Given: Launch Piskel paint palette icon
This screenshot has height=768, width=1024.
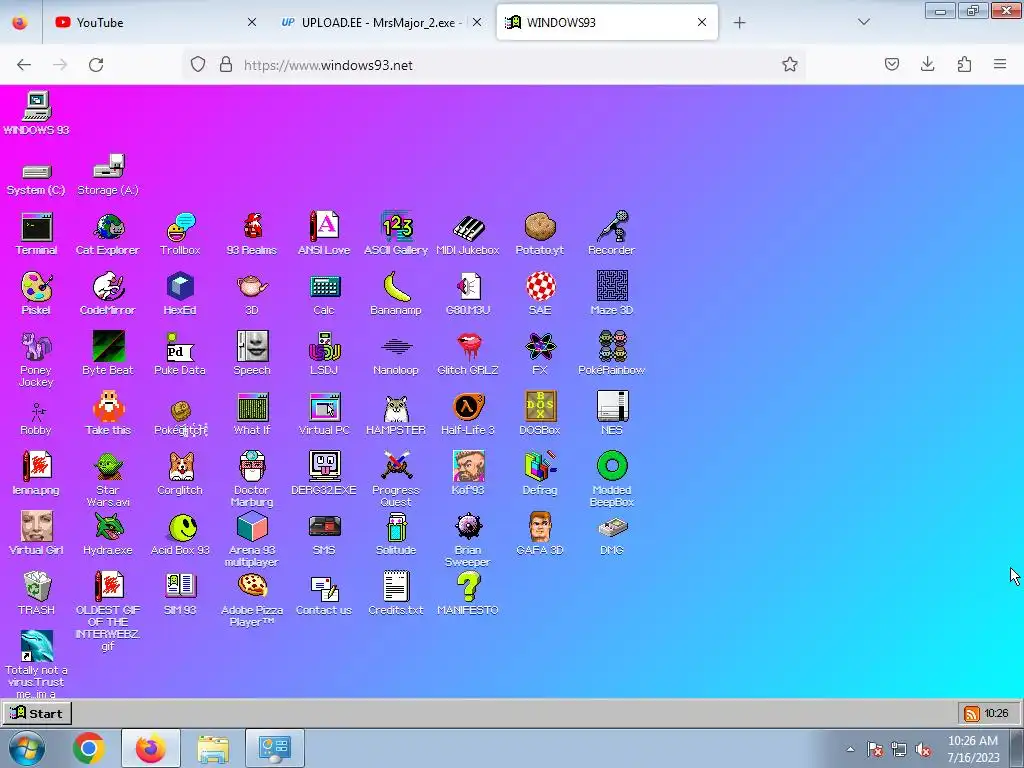Looking at the screenshot, I should pyautogui.click(x=36, y=293).
